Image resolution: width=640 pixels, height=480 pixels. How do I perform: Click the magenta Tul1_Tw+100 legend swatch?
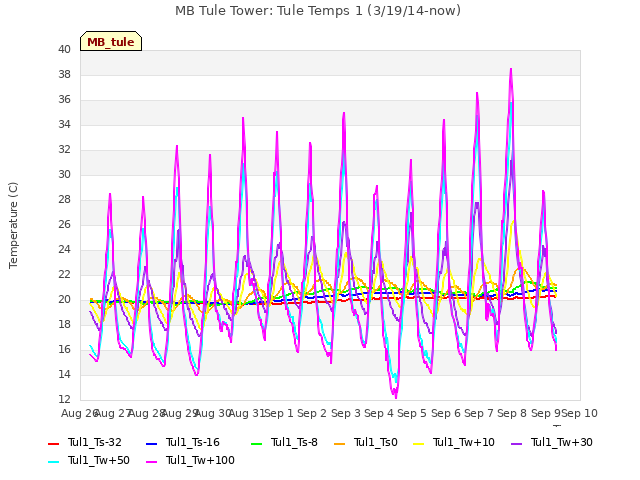(151, 462)
